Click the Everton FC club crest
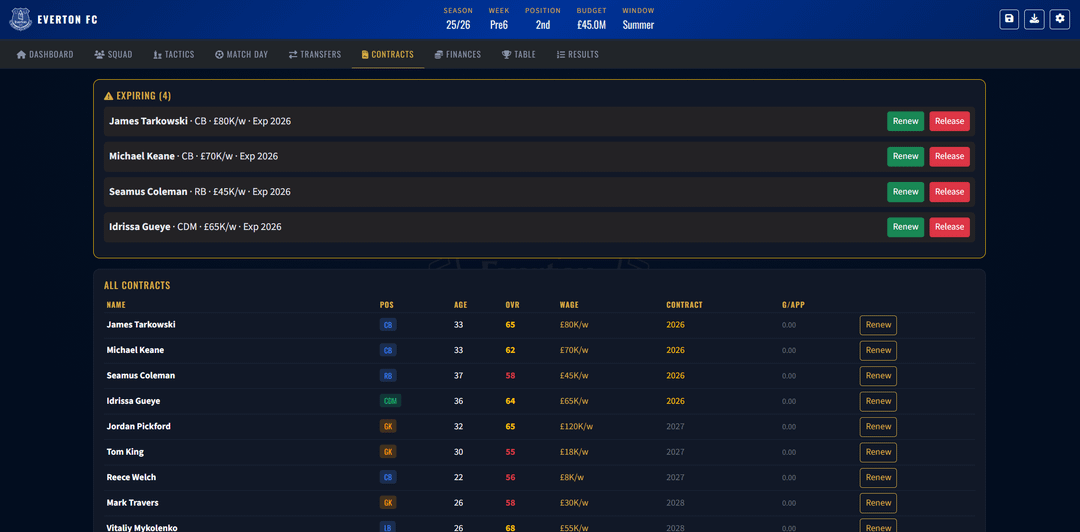 [x=20, y=19]
